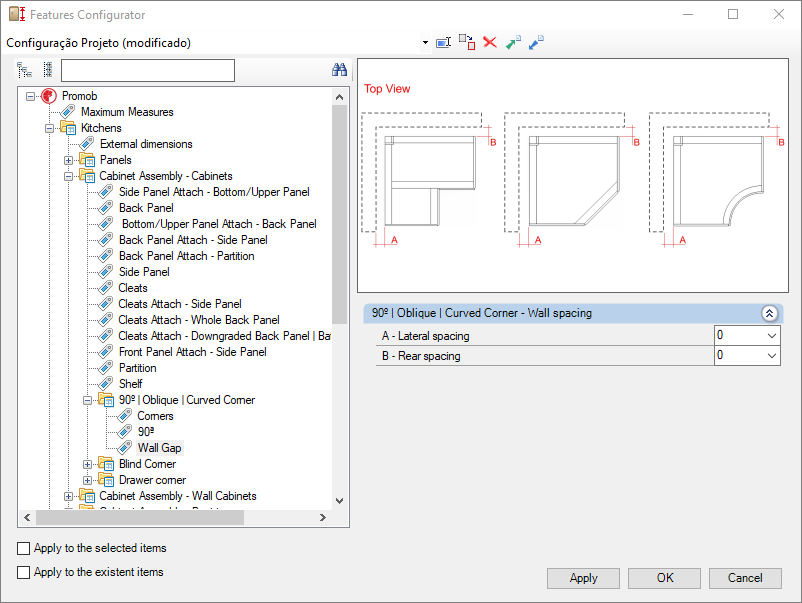Select Cleats Attach - Downgraded Back Panel item

pyautogui.click(x=224, y=336)
